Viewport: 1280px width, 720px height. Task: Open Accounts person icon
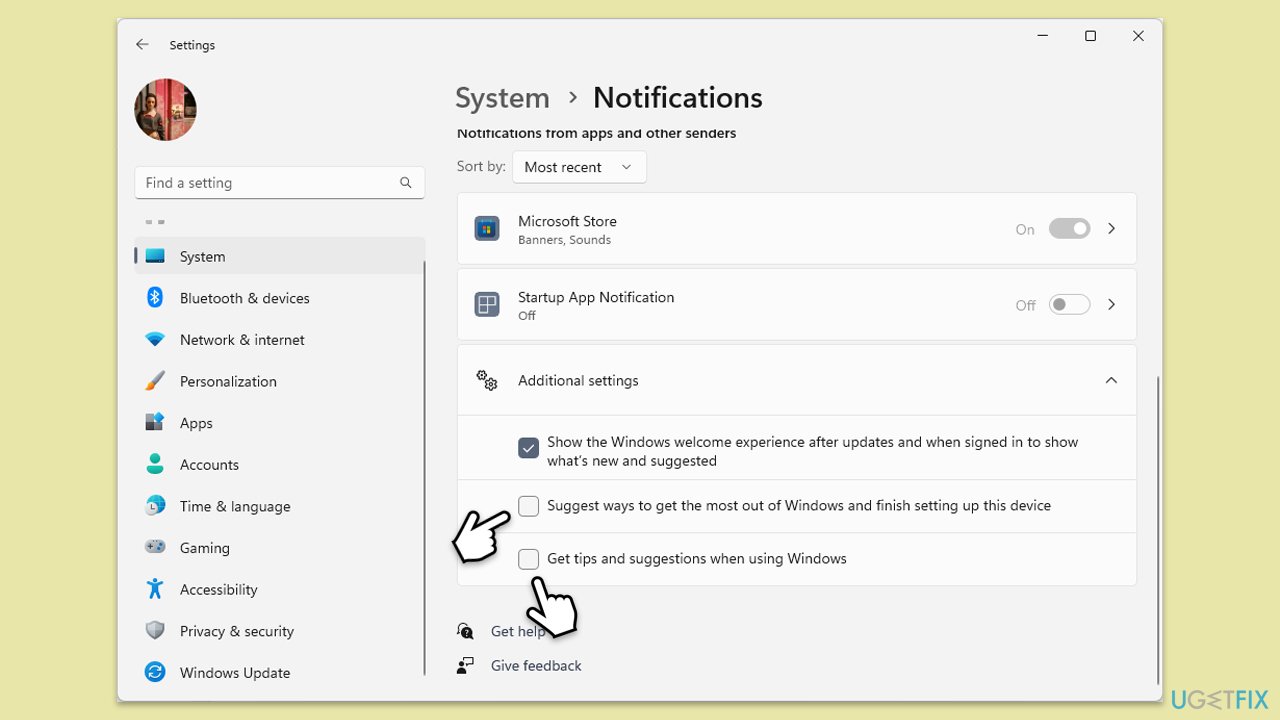155,464
